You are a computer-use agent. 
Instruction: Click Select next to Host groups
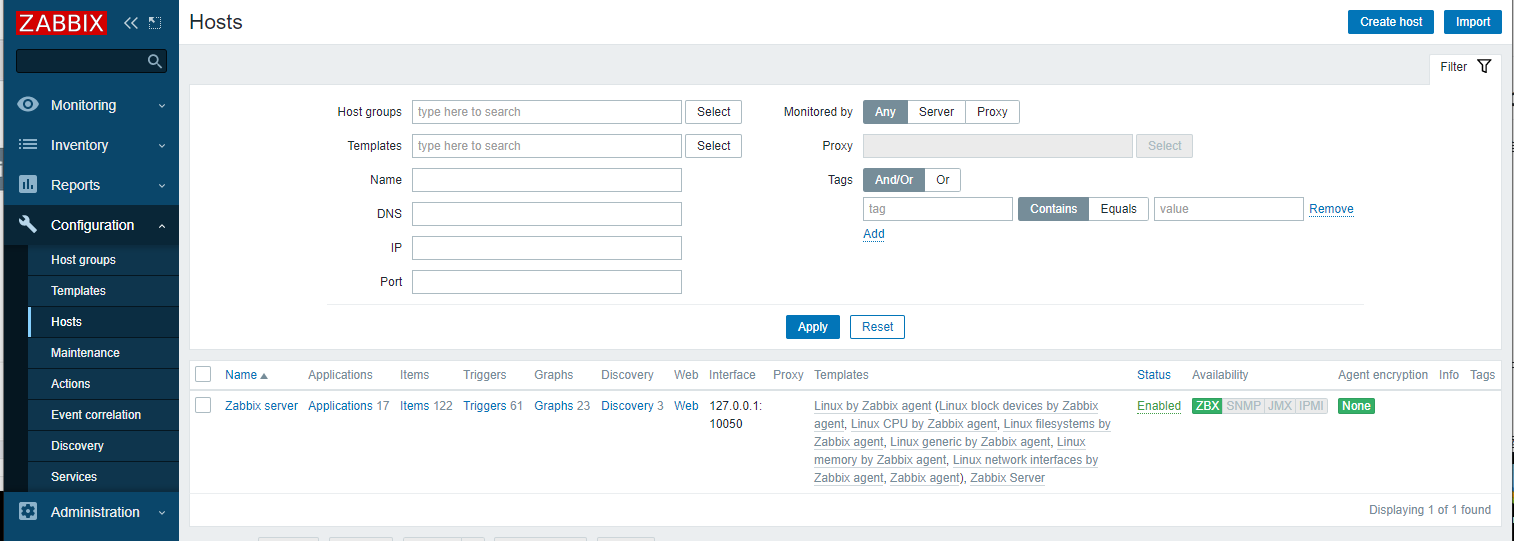(714, 112)
